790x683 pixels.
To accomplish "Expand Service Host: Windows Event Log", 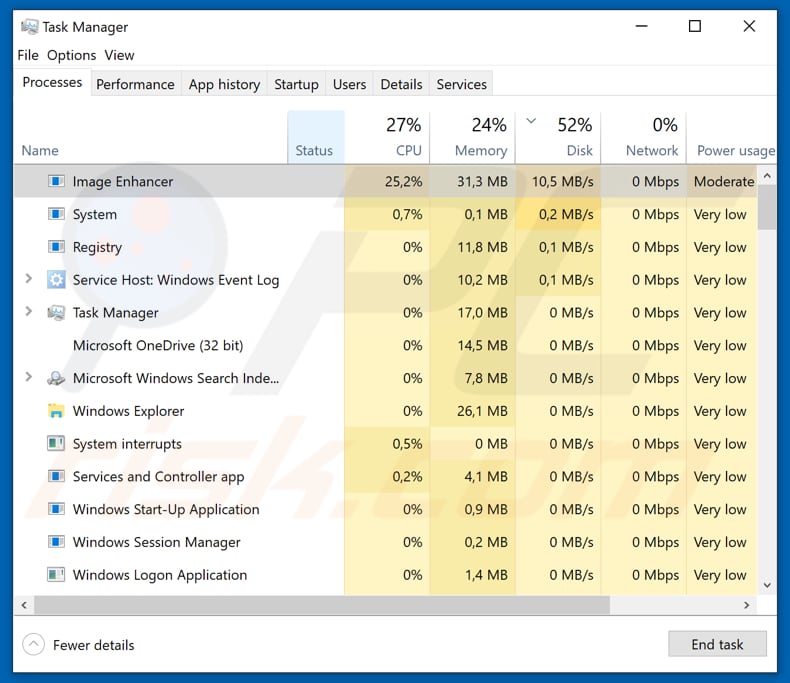I will pyautogui.click(x=29, y=279).
